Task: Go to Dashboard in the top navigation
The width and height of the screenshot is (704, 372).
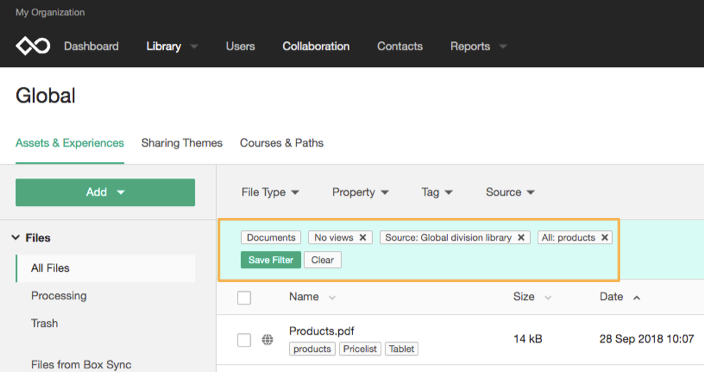Action: click(x=91, y=46)
